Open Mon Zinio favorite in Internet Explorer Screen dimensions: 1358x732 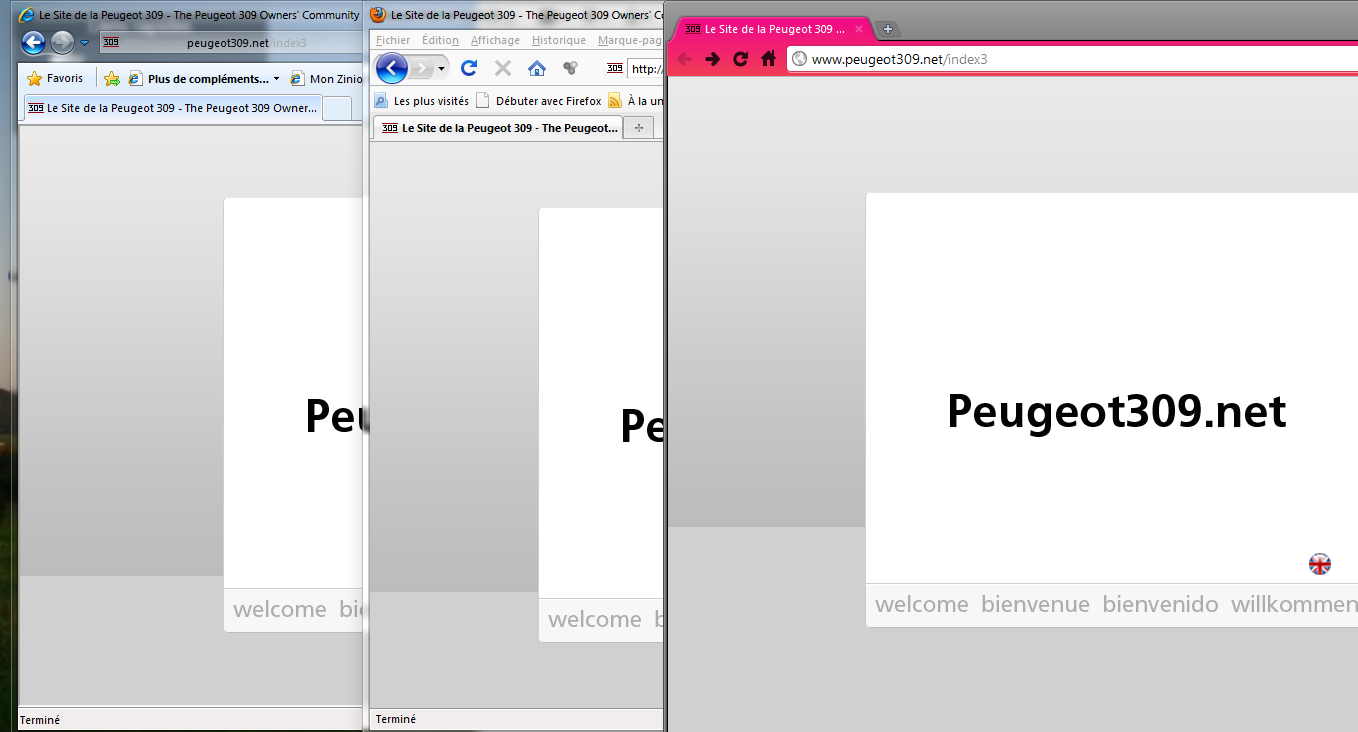click(x=326, y=79)
